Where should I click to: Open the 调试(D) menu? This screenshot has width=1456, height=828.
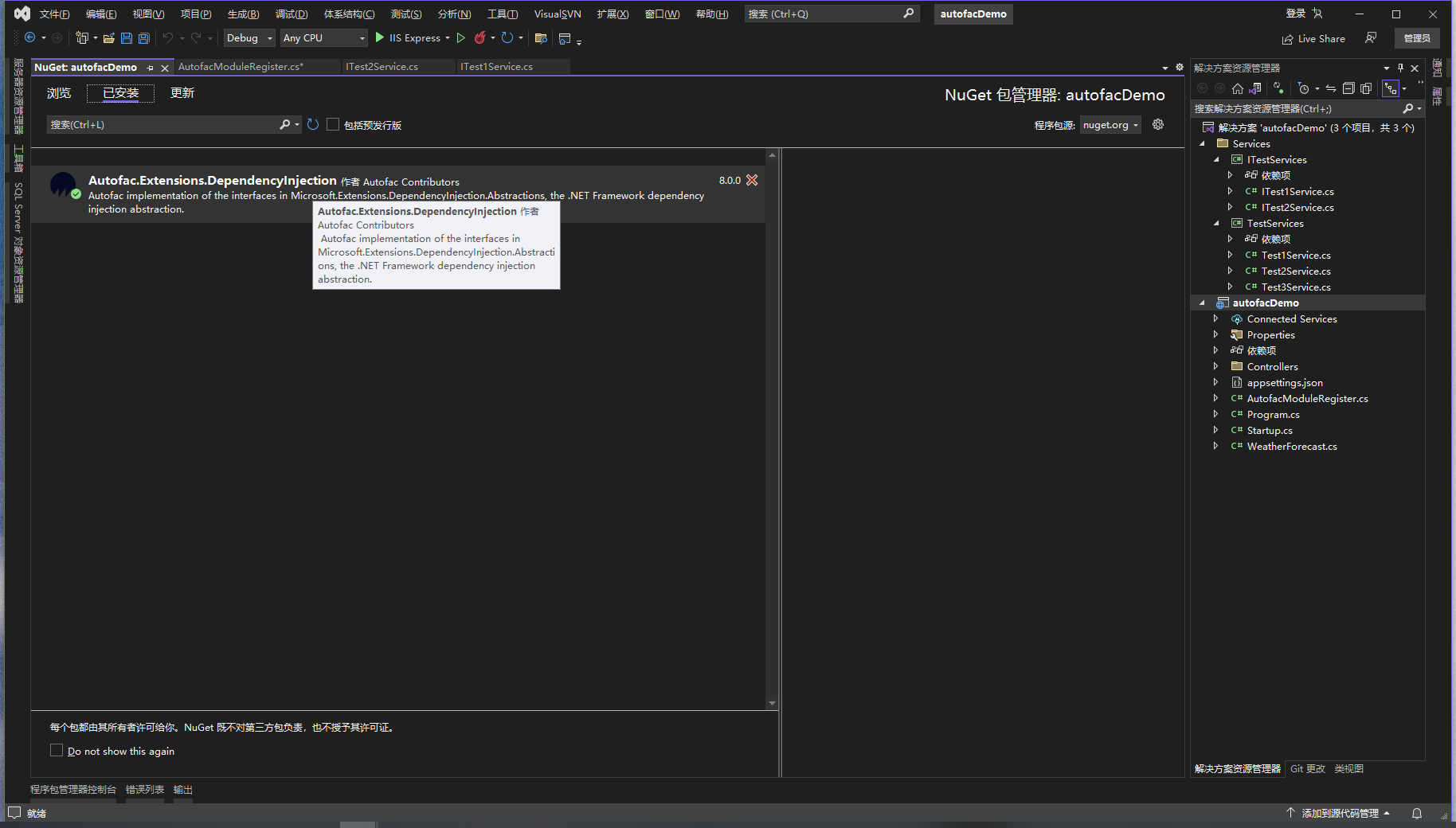(292, 14)
